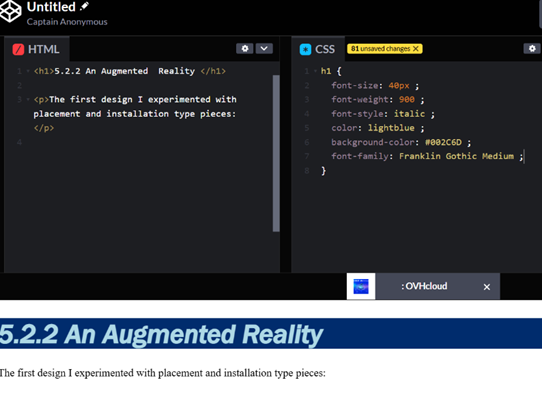Click the OVHcloud ad link text
Viewport: 542px width, 393px height.
pyautogui.click(x=424, y=286)
